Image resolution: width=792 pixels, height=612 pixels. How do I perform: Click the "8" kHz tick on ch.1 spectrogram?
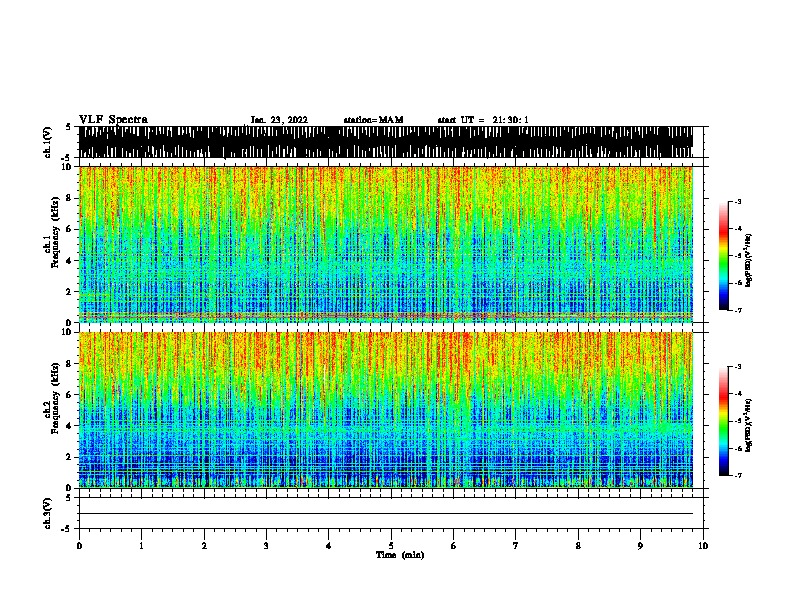(x=70, y=198)
